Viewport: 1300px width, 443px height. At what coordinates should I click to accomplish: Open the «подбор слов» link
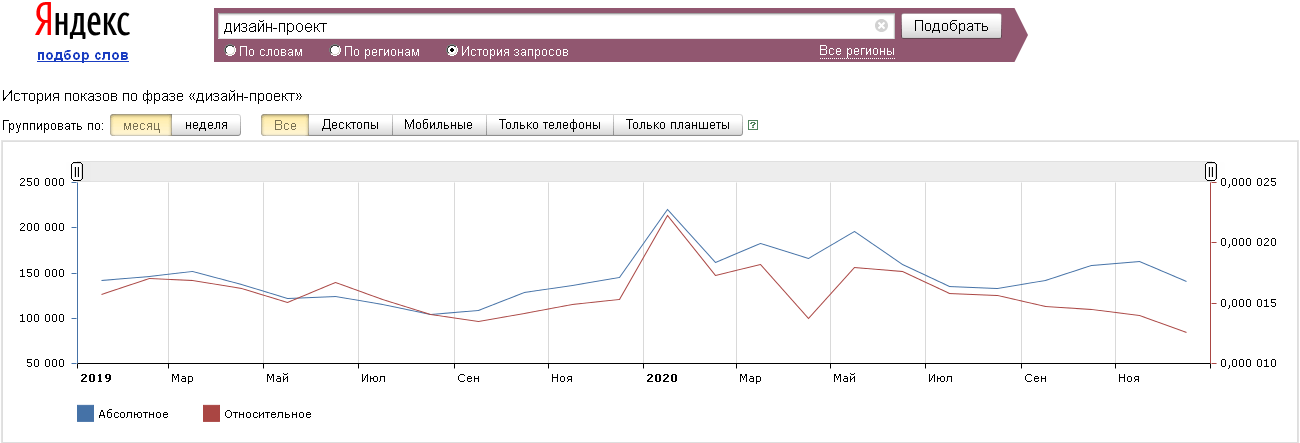tap(82, 55)
